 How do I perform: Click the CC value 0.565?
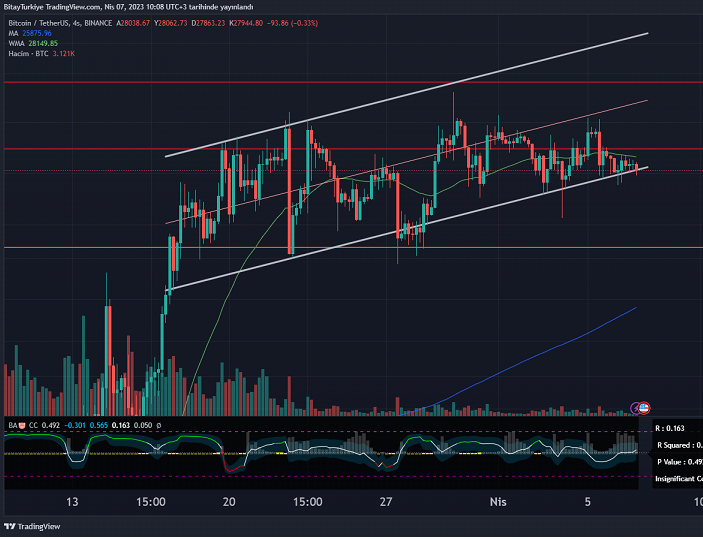[x=98, y=425]
